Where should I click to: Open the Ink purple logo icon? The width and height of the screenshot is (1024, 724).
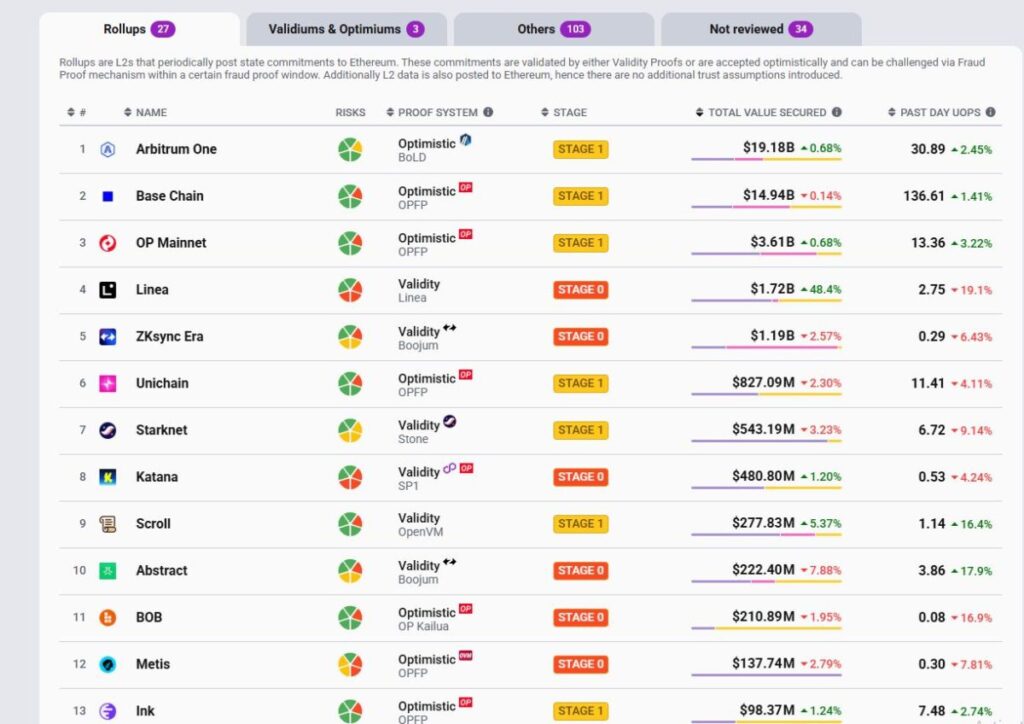[x=108, y=711]
